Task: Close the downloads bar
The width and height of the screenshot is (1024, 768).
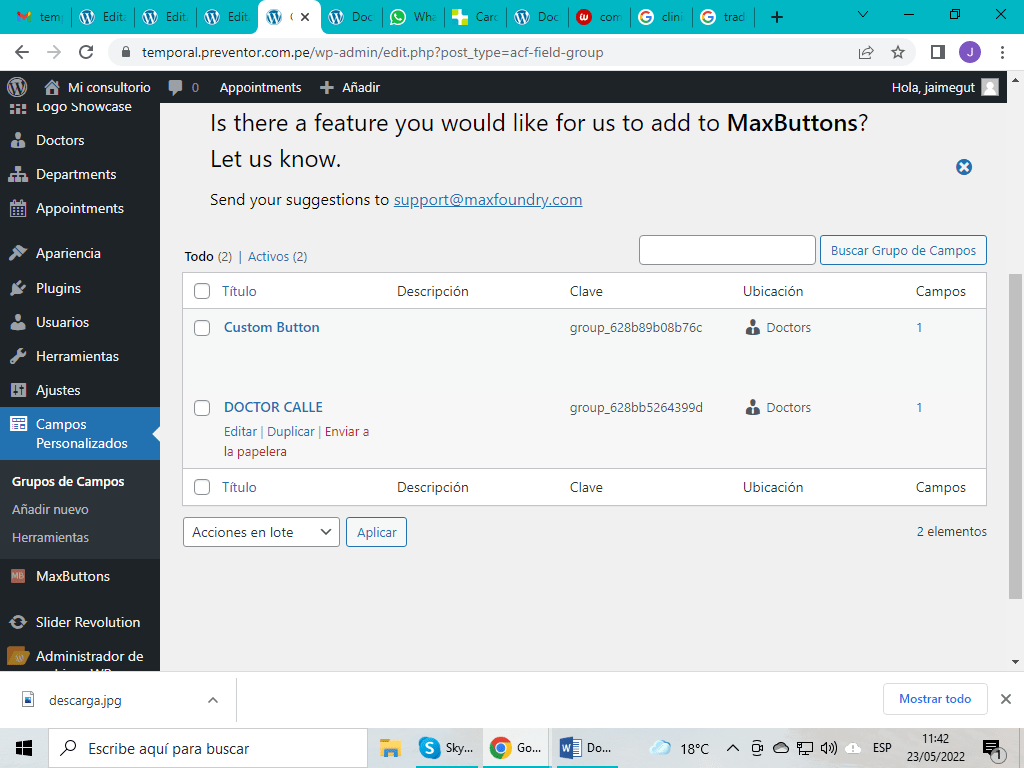Action: click(1006, 699)
